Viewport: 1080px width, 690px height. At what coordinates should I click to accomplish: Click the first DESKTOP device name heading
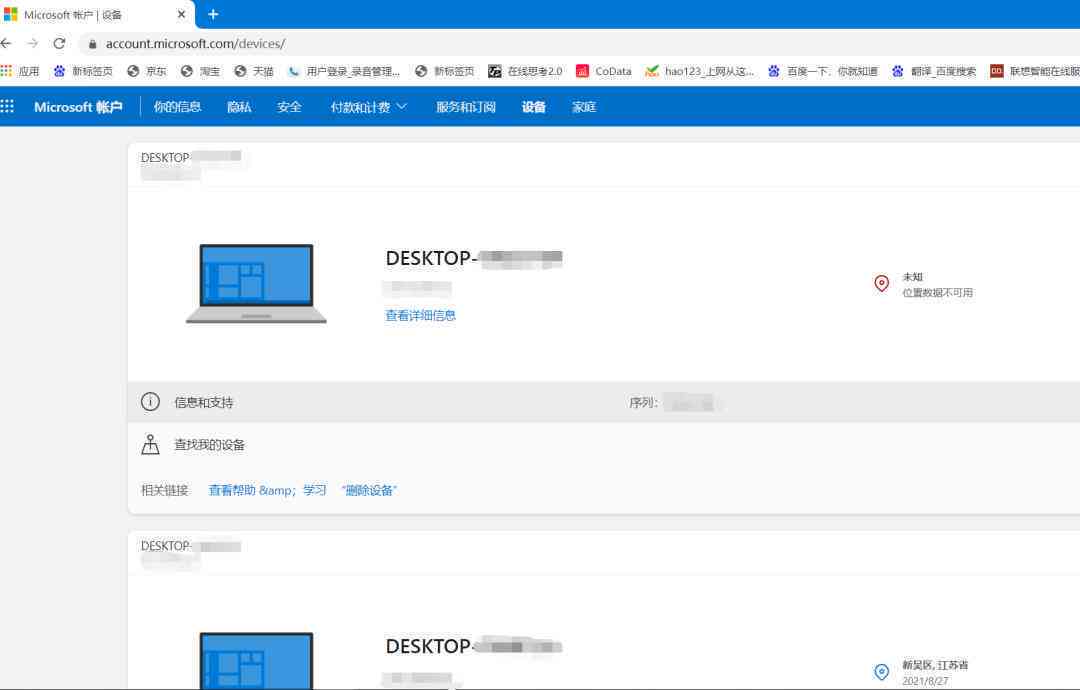click(474, 259)
